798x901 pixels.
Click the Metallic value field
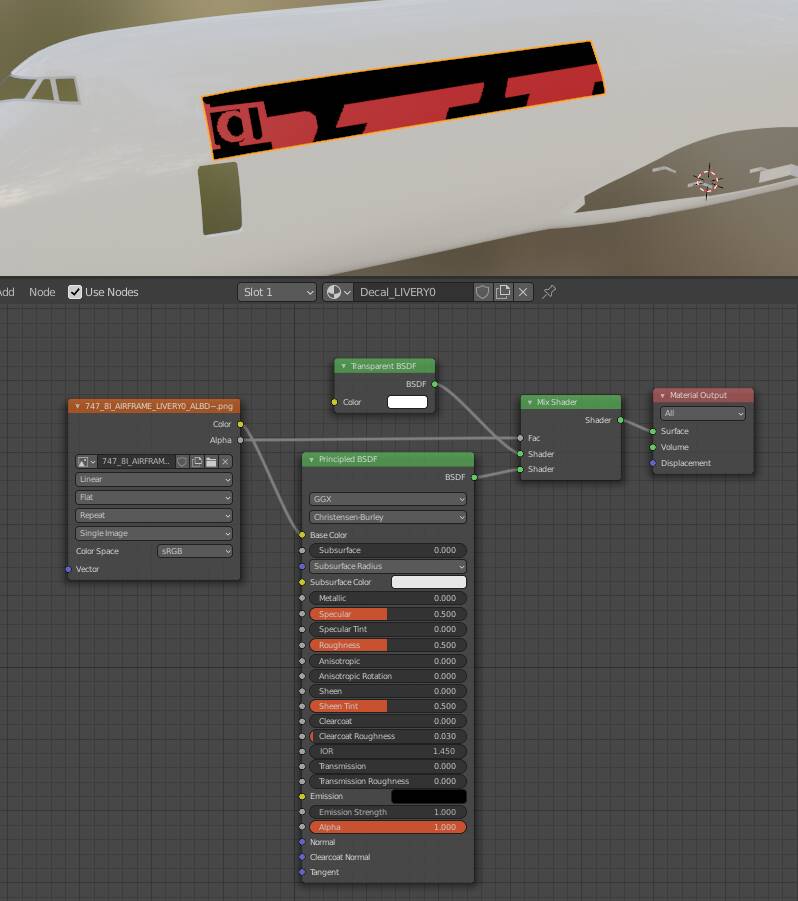tap(388, 598)
